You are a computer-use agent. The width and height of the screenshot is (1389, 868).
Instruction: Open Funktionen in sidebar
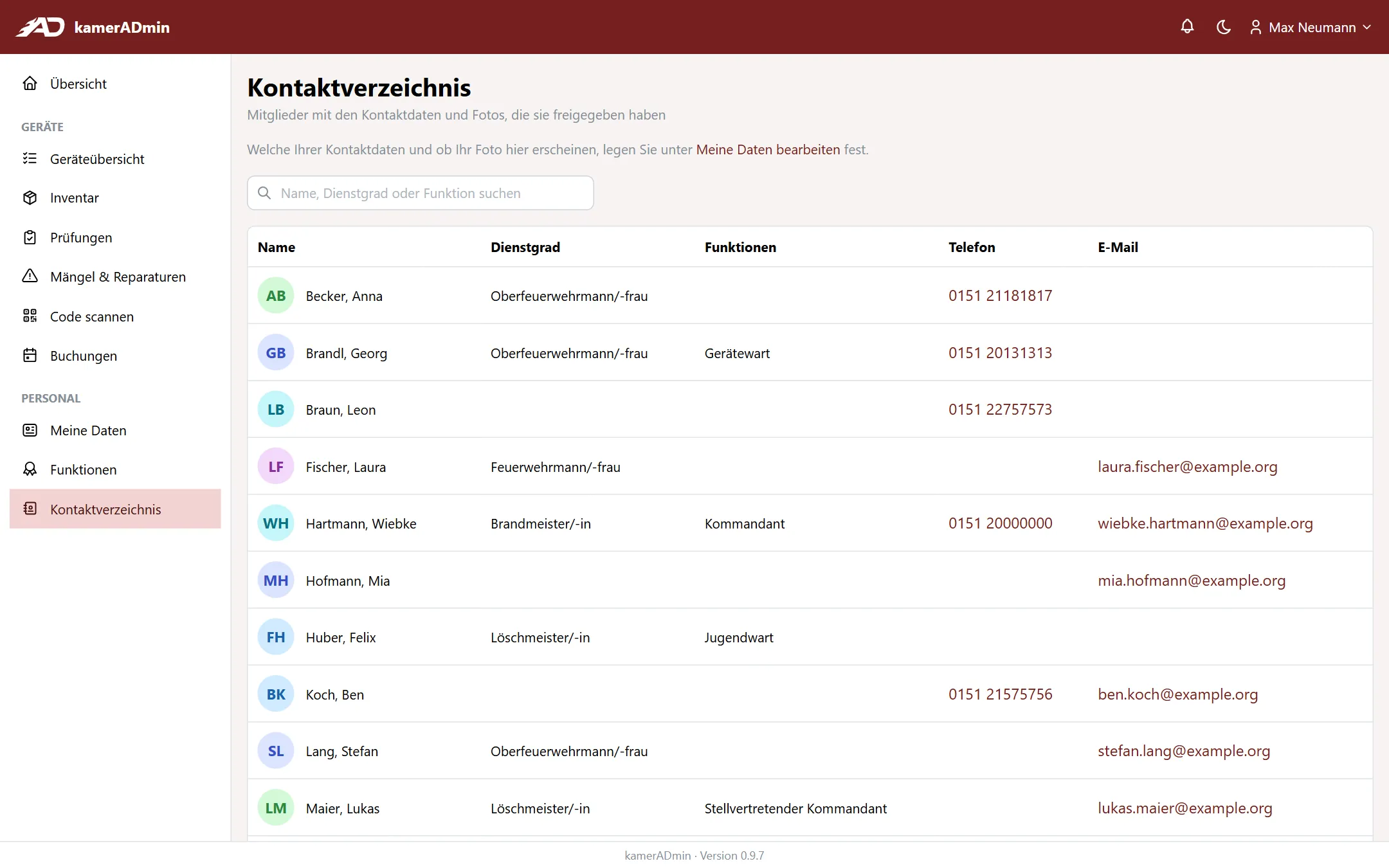tap(115, 469)
